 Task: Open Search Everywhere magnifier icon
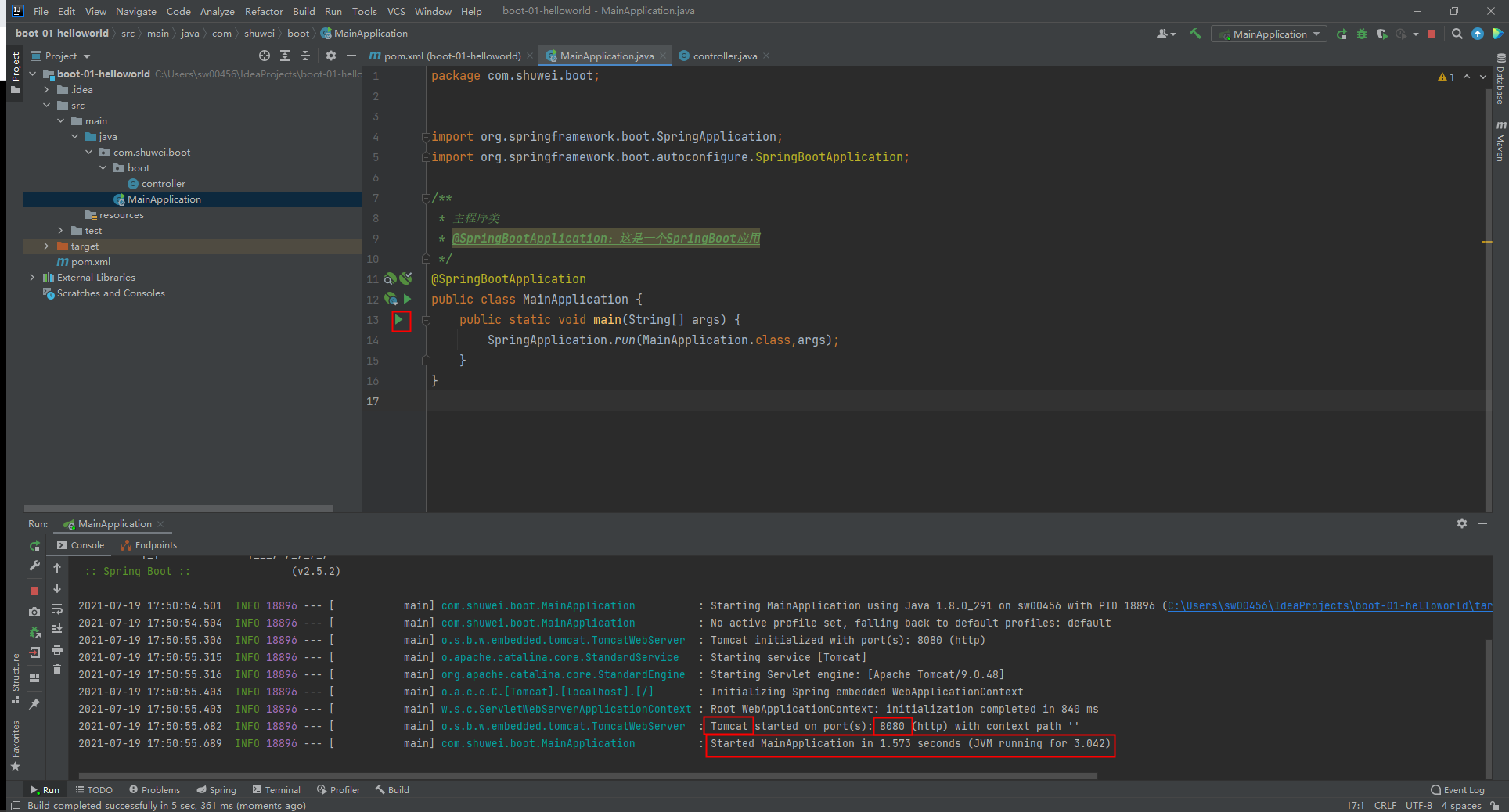(x=1457, y=34)
